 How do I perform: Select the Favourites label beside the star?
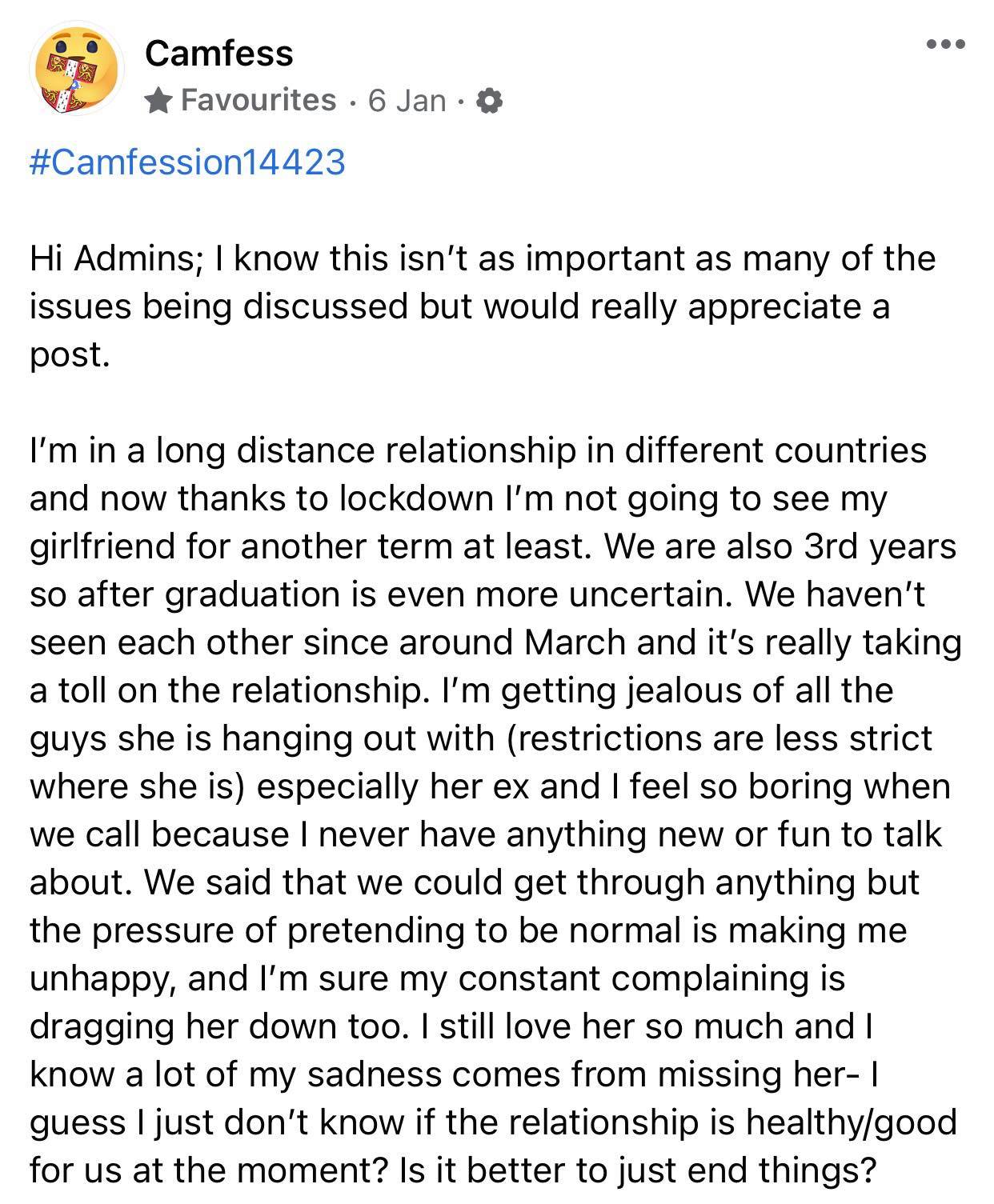point(259,100)
